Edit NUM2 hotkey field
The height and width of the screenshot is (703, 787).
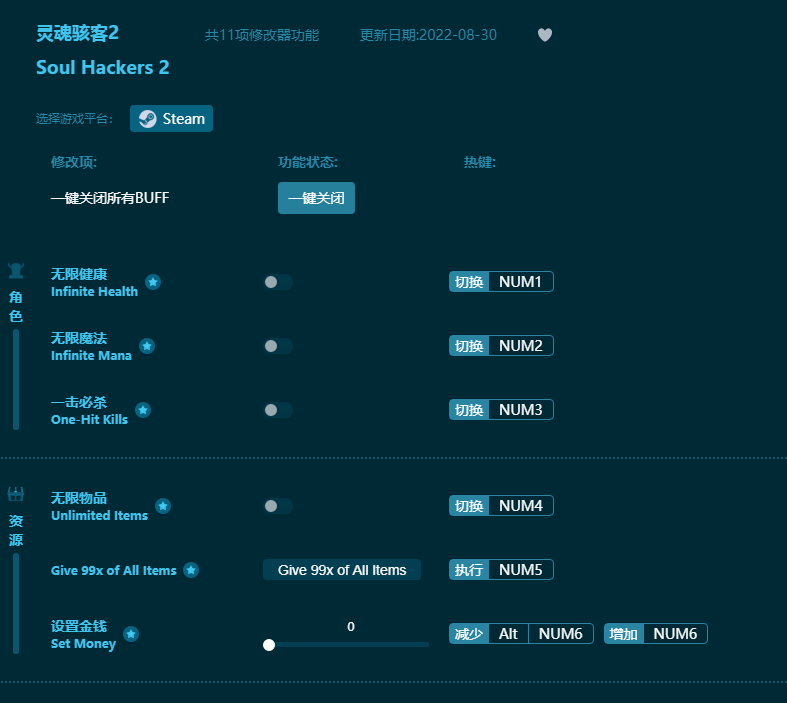pos(521,345)
